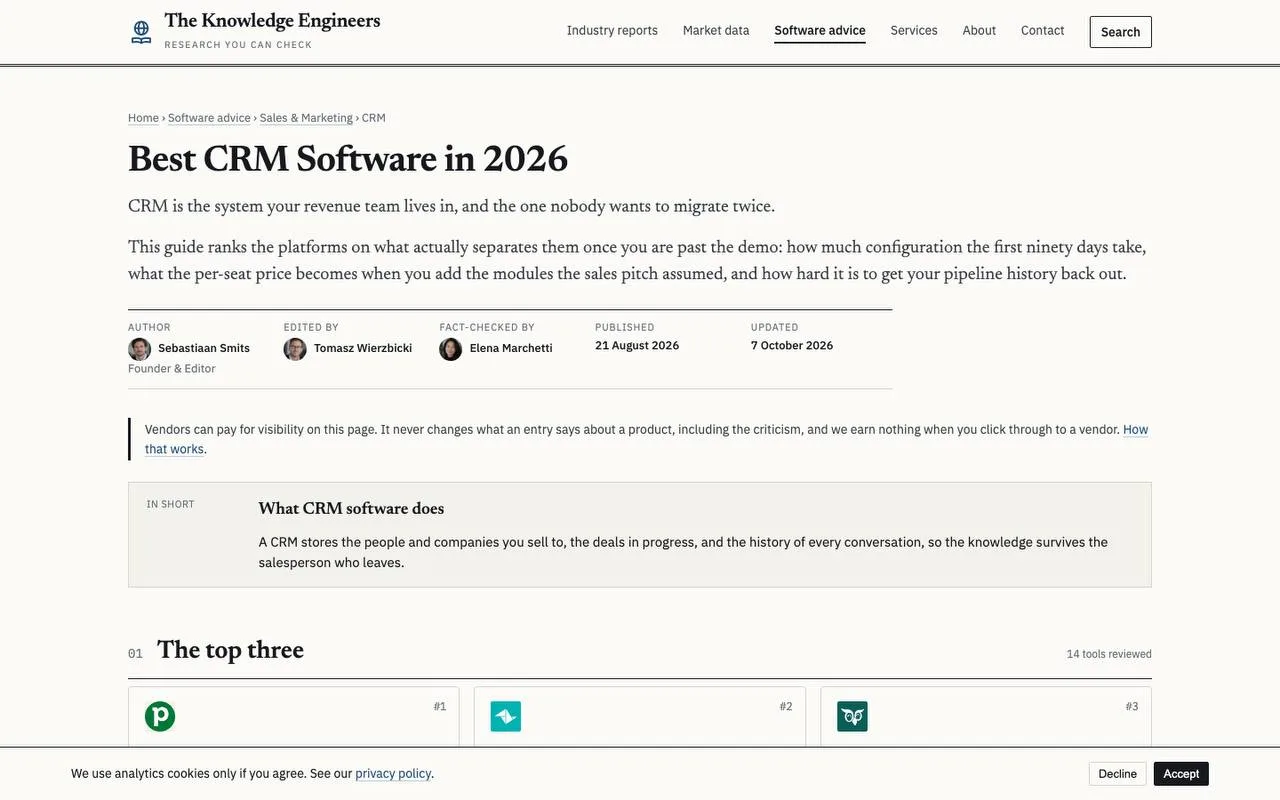The width and height of the screenshot is (1280, 800).
Task: Click fact-checker name Elena Marchetti
Action: click(511, 348)
